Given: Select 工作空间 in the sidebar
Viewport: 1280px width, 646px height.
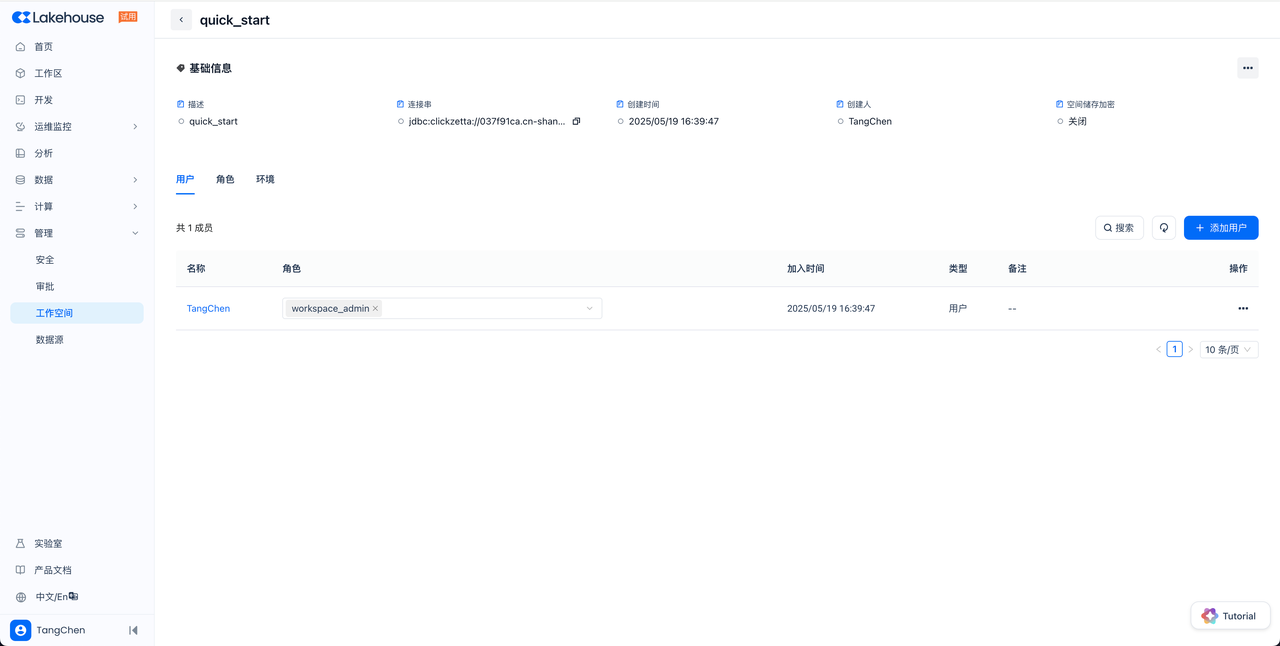Looking at the screenshot, I should click(x=77, y=313).
